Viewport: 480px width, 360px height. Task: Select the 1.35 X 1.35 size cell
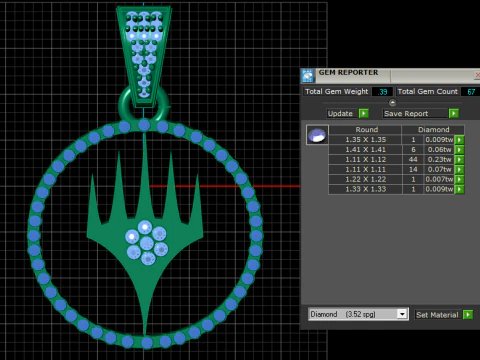[366, 140]
